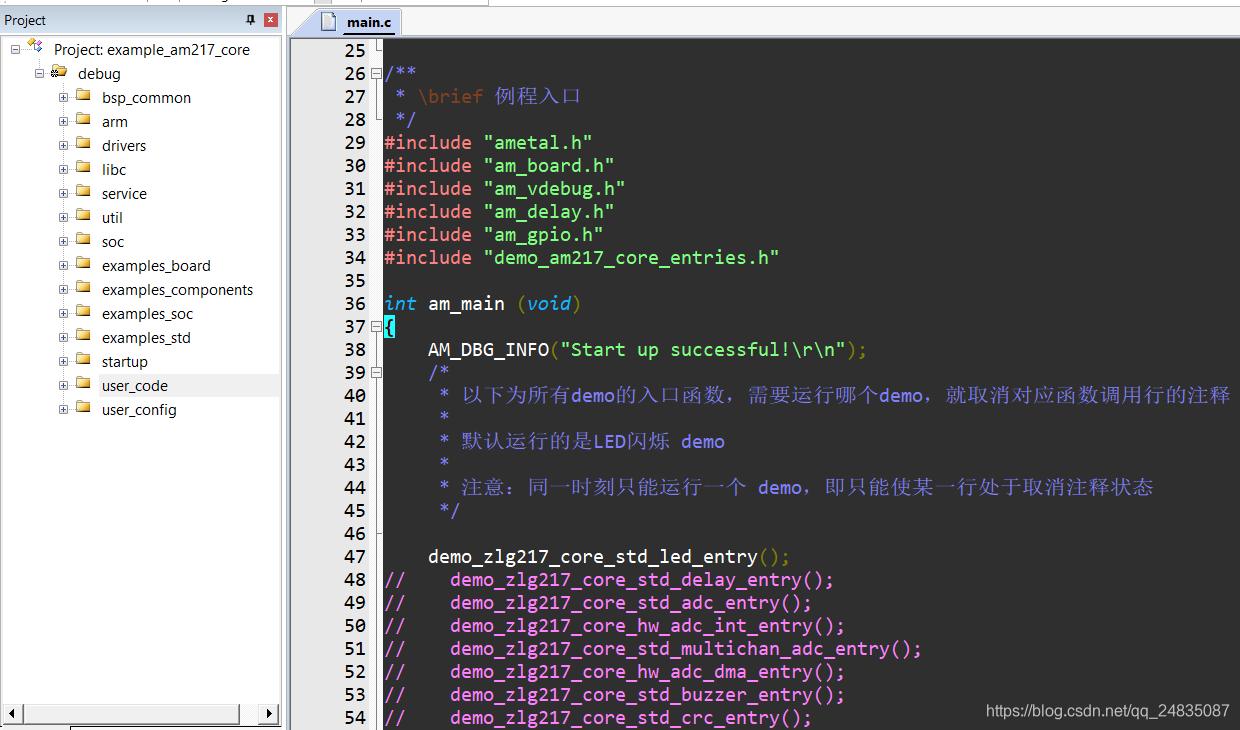Expand the examples_components group
Screen dimensions: 1240x730
[x=63, y=289]
